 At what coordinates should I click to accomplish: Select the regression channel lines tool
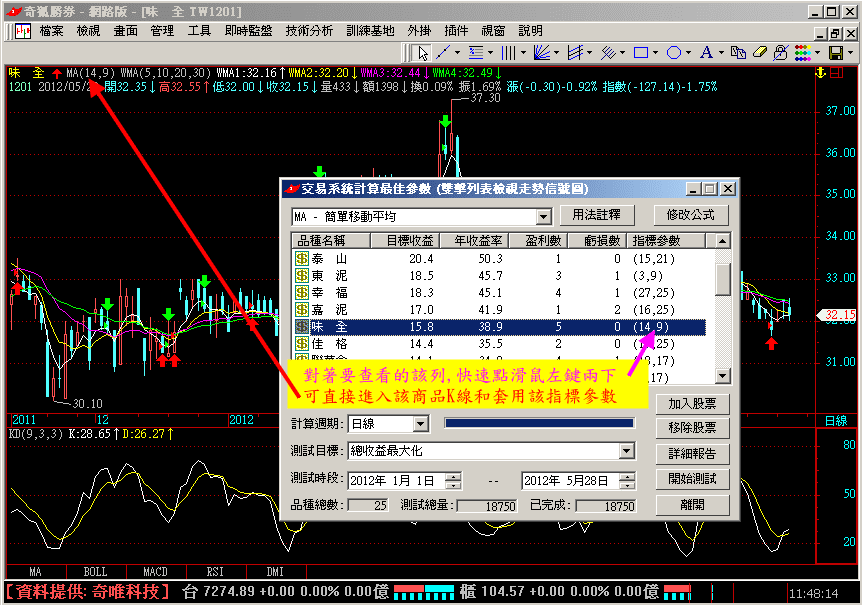pyautogui.click(x=575, y=53)
